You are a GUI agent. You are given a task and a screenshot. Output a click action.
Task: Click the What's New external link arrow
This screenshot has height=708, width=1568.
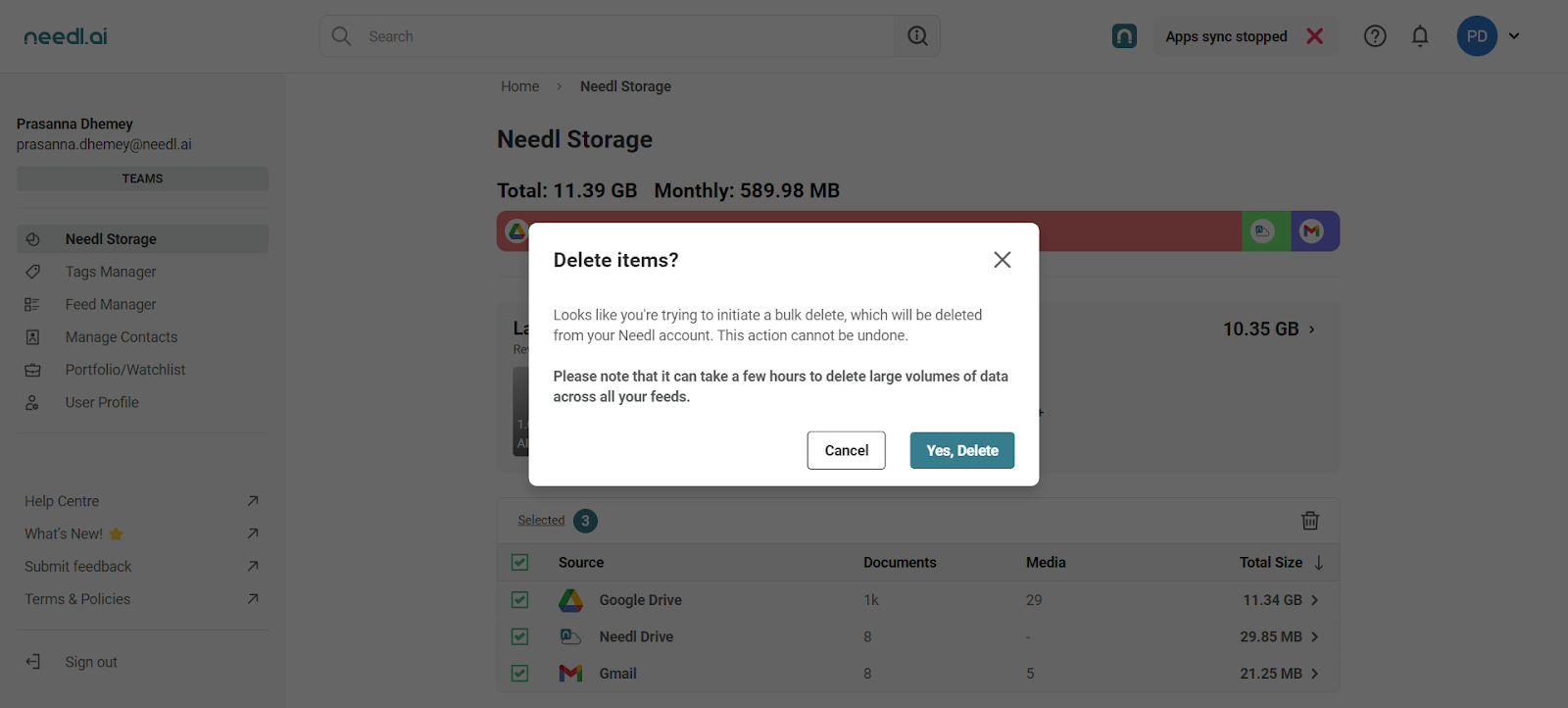(253, 533)
